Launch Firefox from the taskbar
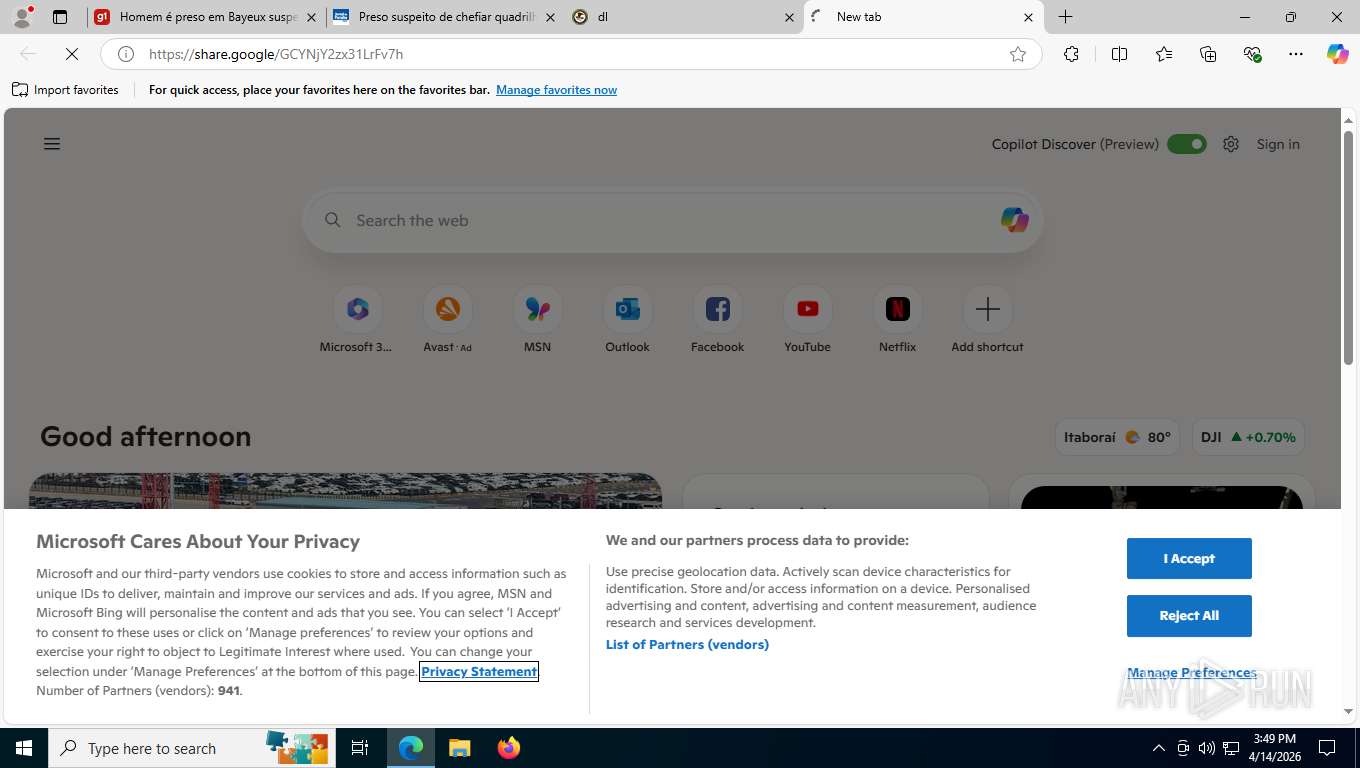1360x768 pixels. pos(509,748)
